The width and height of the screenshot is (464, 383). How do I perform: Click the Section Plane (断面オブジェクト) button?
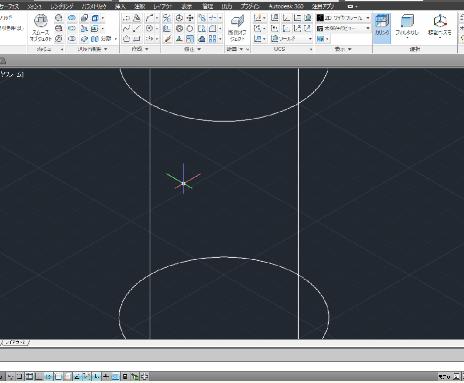pyautogui.click(x=237, y=29)
